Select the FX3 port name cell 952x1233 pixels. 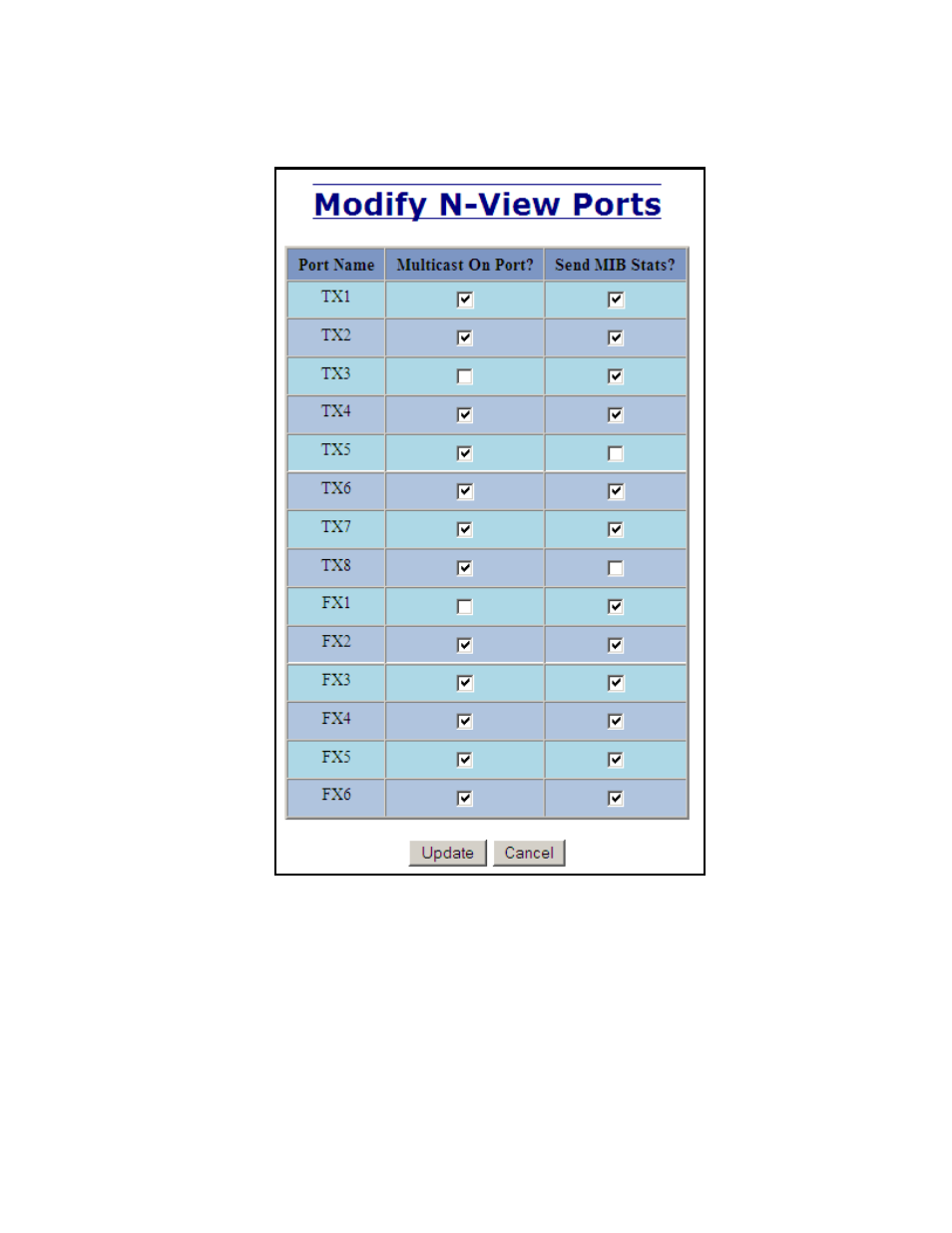click(x=336, y=683)
